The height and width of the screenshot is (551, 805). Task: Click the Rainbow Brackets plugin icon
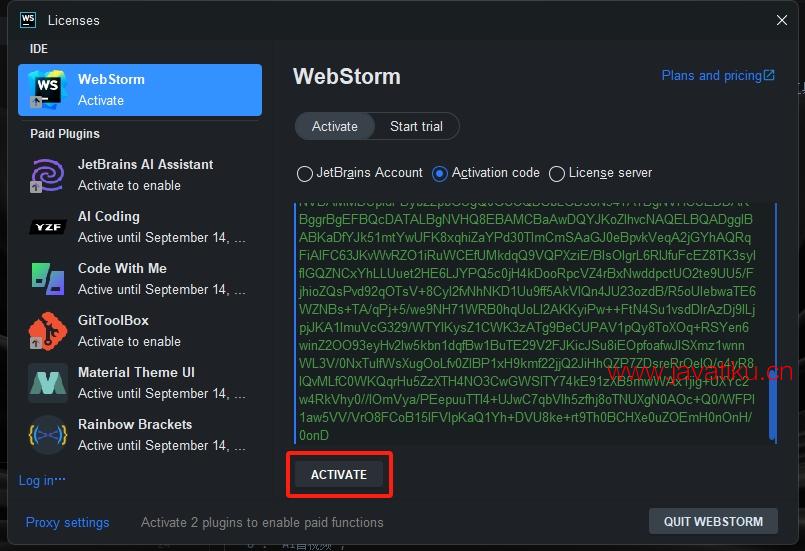click(47, 434)
